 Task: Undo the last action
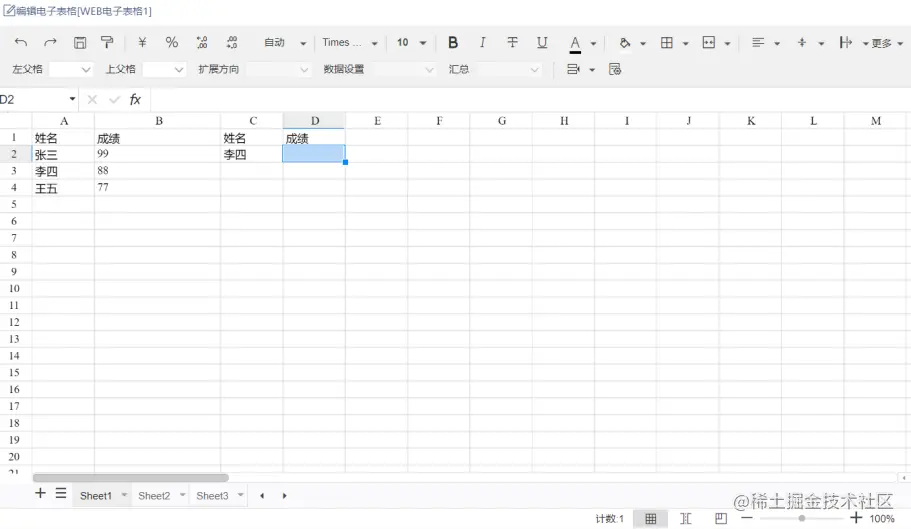click(x=21, y=42)
